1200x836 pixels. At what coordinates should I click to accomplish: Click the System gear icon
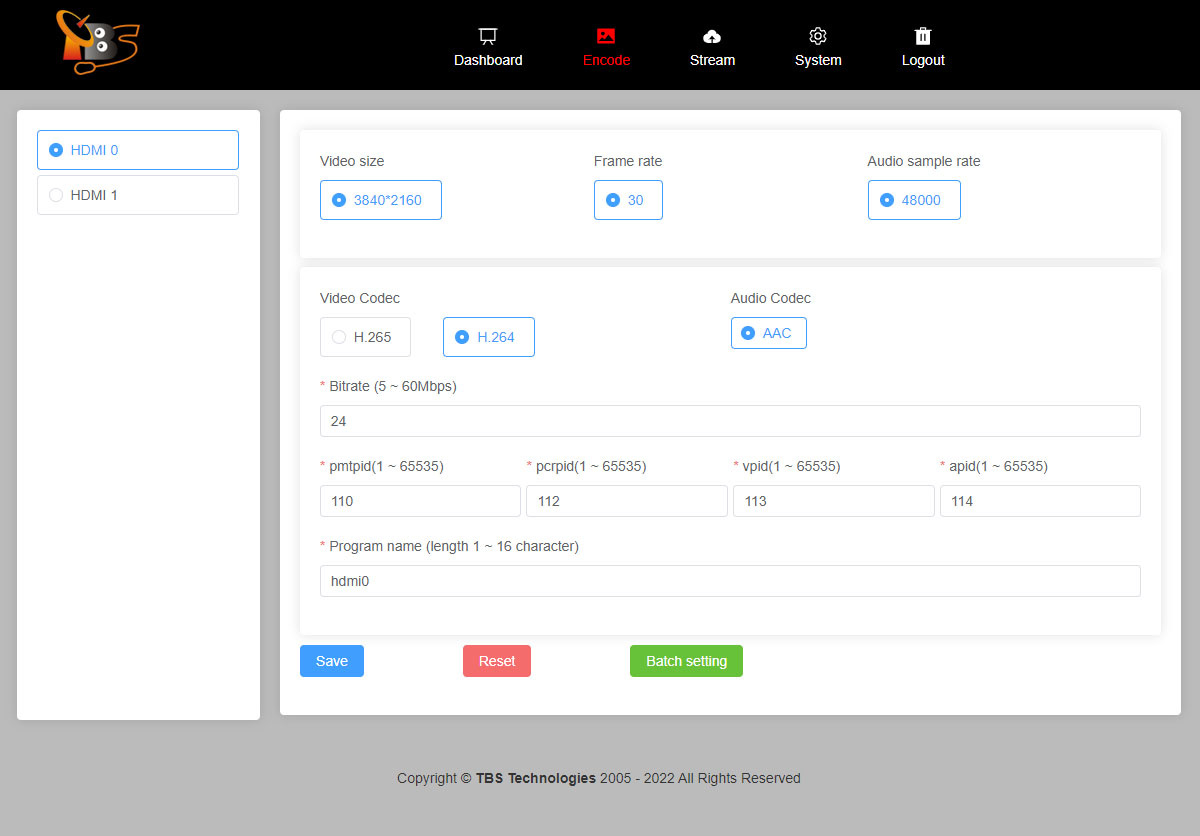point(818,36)
